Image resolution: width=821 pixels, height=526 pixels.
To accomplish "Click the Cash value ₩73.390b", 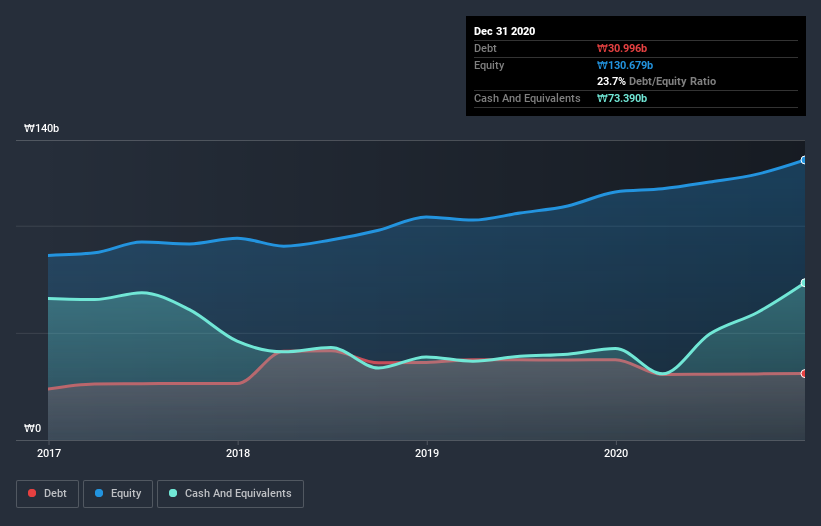I will (x=622, y=98).
